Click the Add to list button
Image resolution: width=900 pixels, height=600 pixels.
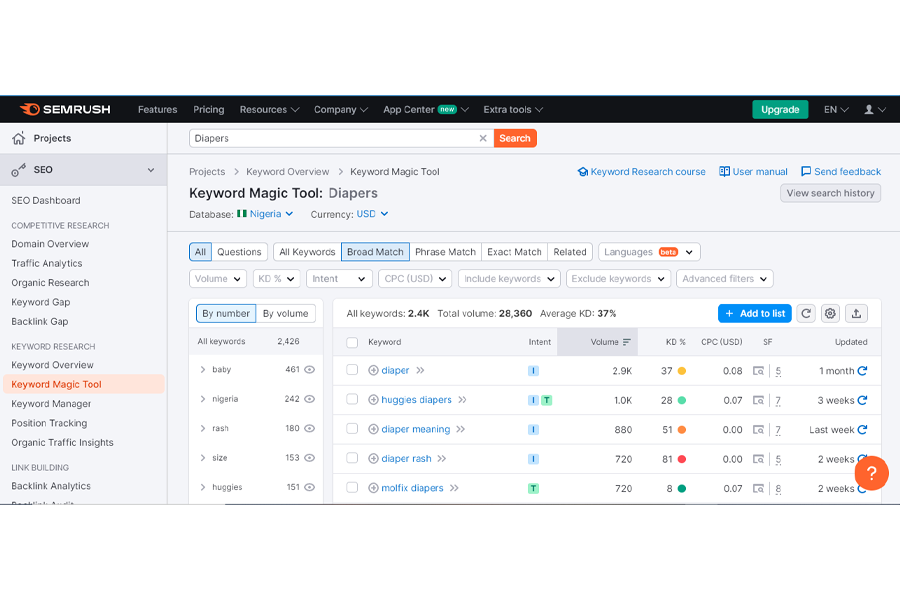coord(755,313)
